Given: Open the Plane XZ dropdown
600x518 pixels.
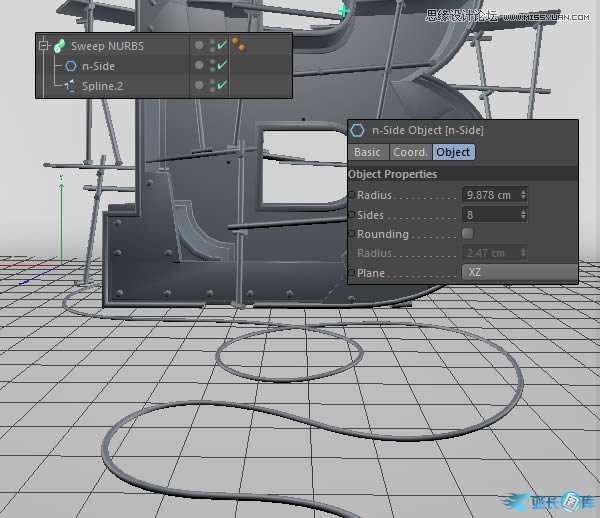Looking at the screenshot, I should pos(518,273).
